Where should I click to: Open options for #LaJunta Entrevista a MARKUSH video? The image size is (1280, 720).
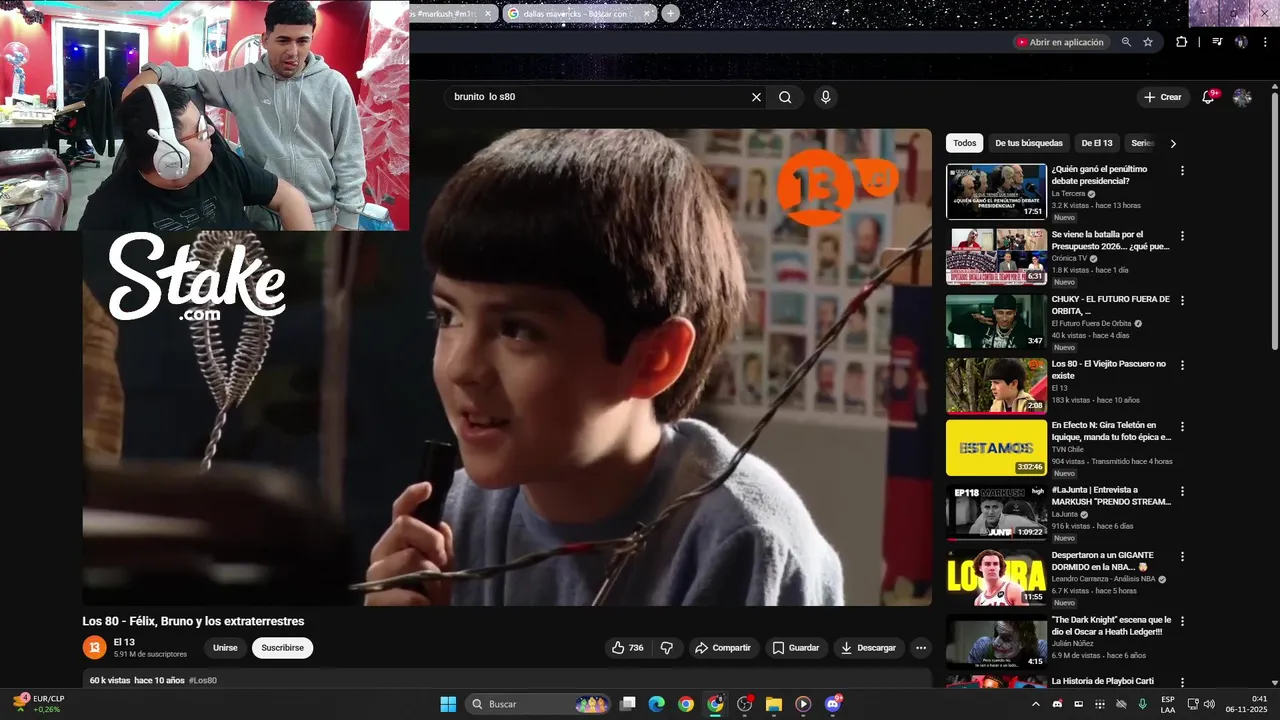click(x=1182, y=492)
